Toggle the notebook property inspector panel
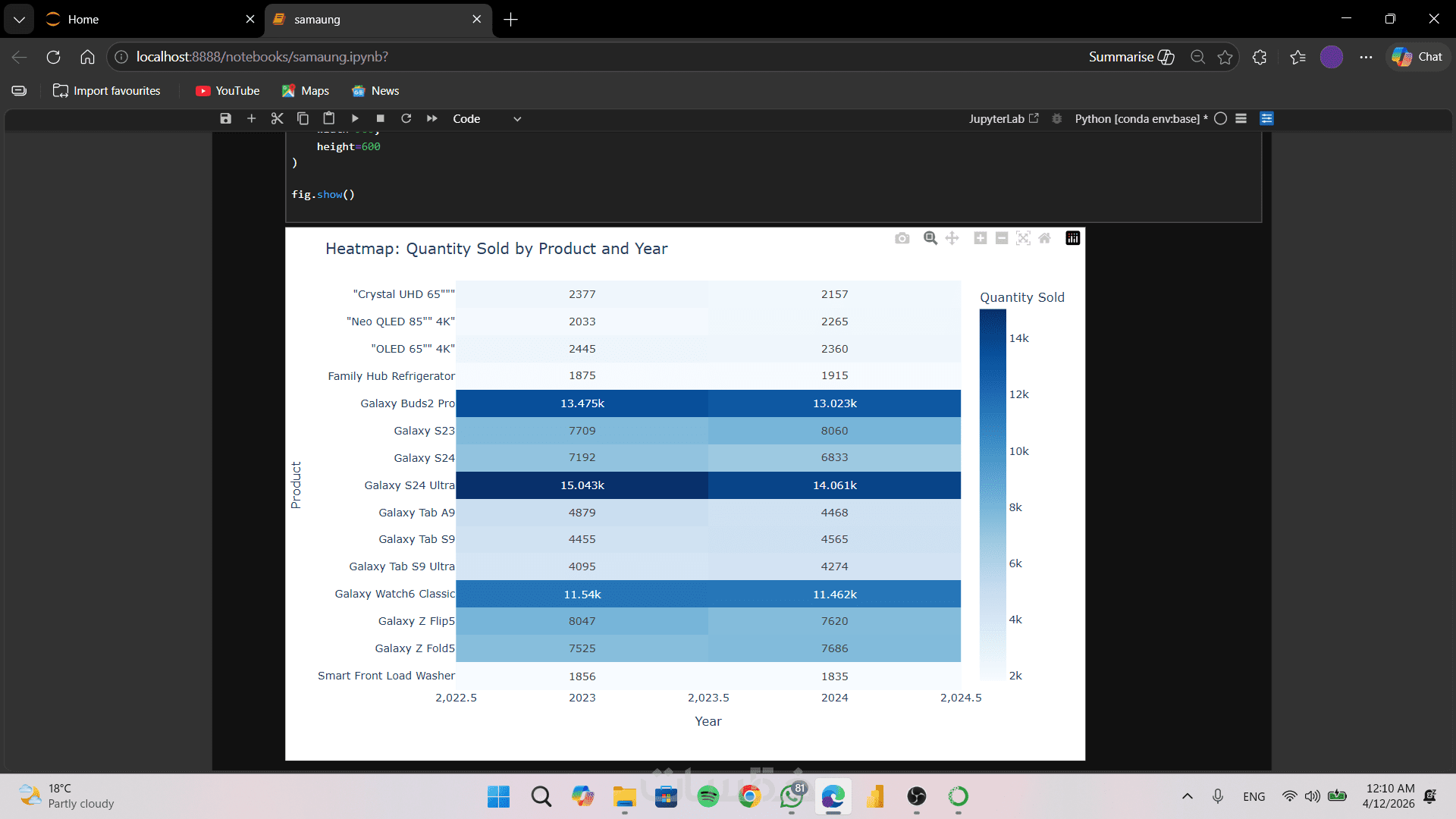 [x=1266, y=118]
